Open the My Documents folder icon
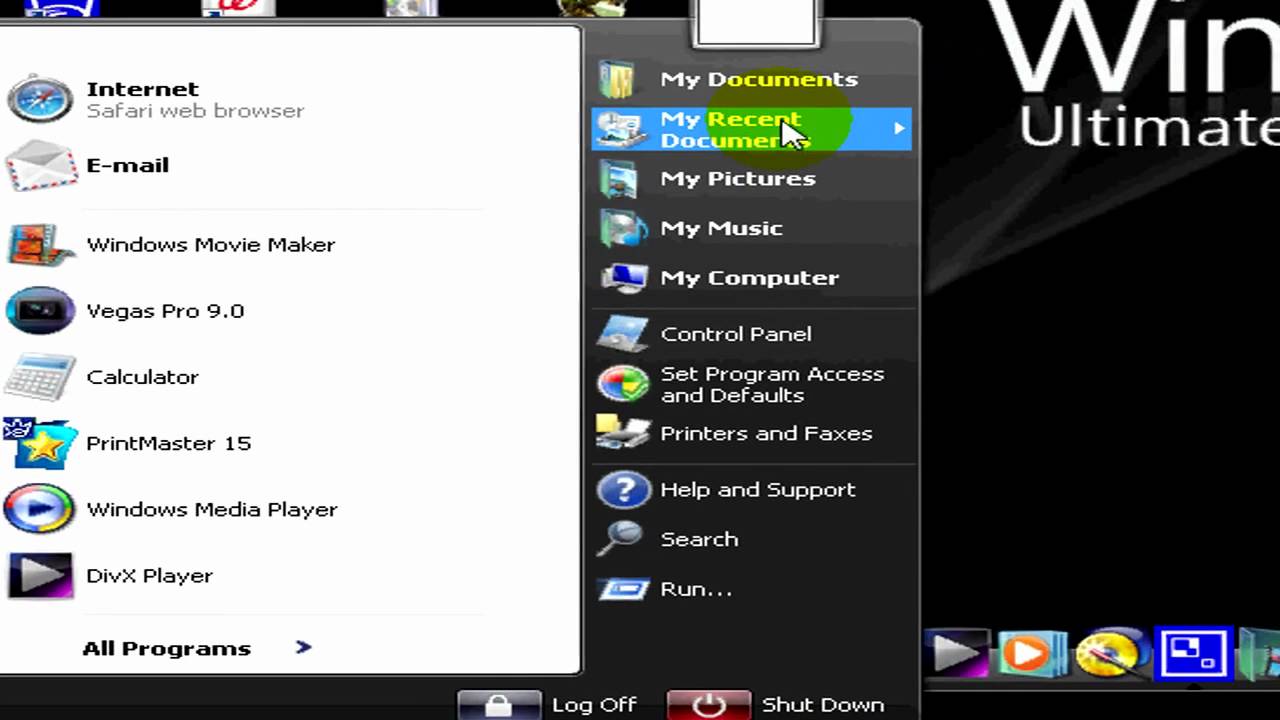This screenshot has height=720, width=1280. [619, 79]
